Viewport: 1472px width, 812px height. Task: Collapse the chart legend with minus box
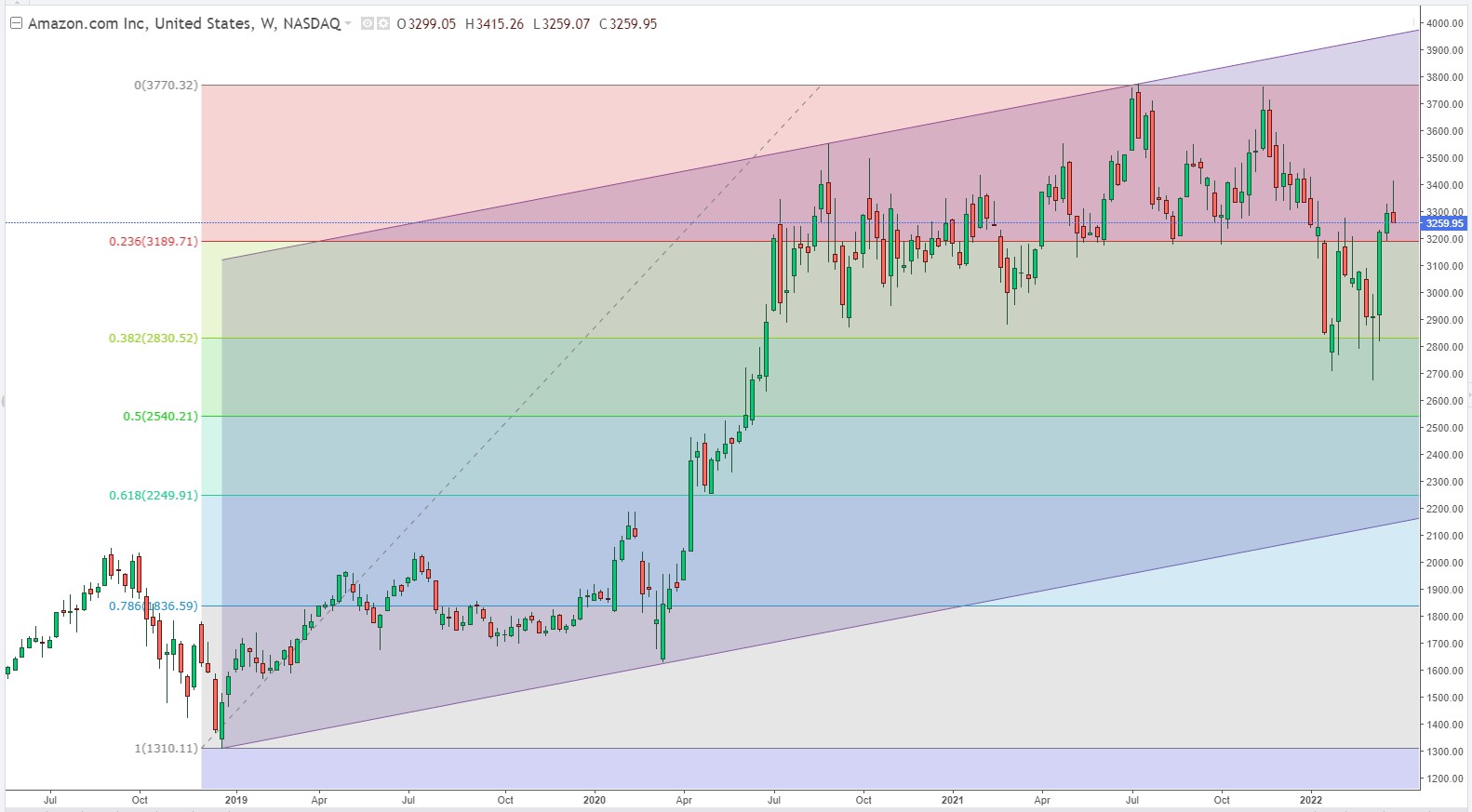pos(16,23)
